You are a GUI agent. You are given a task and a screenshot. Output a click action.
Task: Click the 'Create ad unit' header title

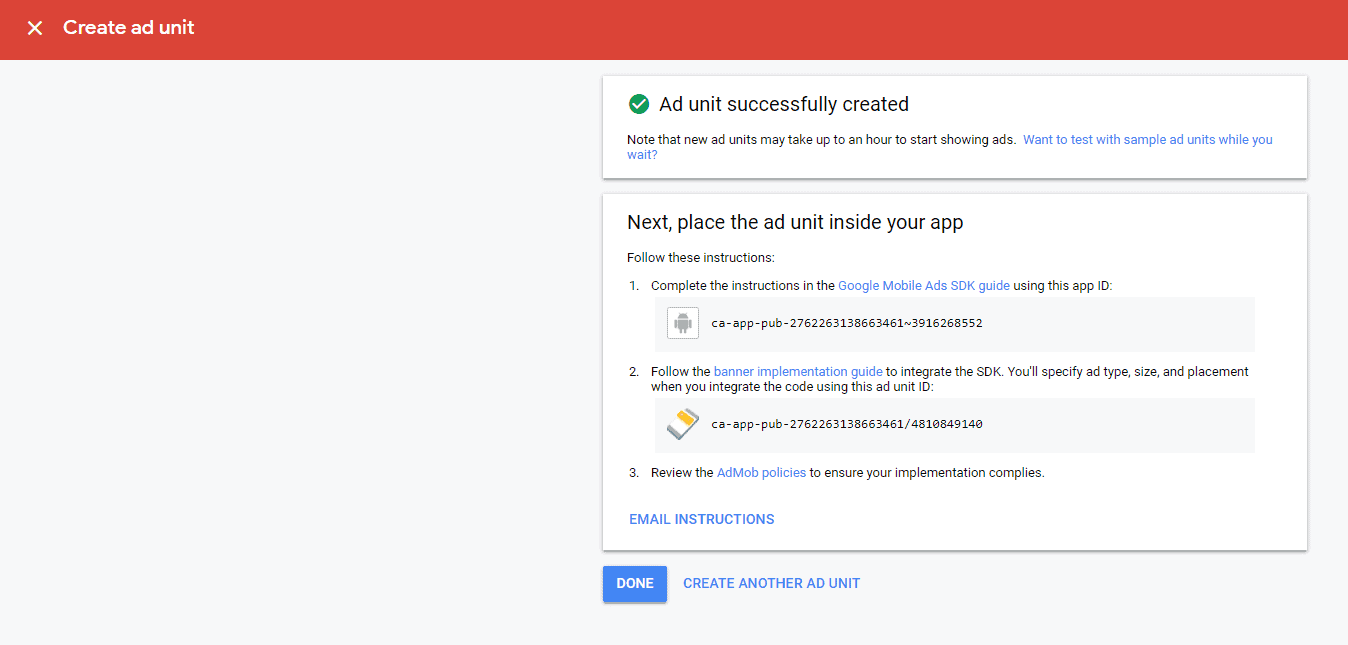click(x=128, y=28)
